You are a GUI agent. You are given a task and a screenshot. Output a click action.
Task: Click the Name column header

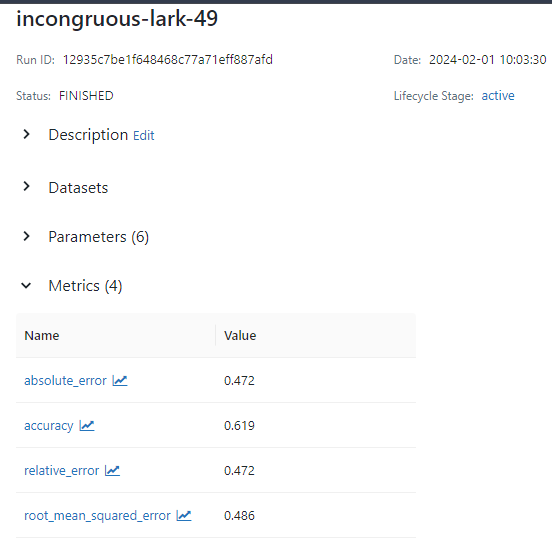point(42,336)
